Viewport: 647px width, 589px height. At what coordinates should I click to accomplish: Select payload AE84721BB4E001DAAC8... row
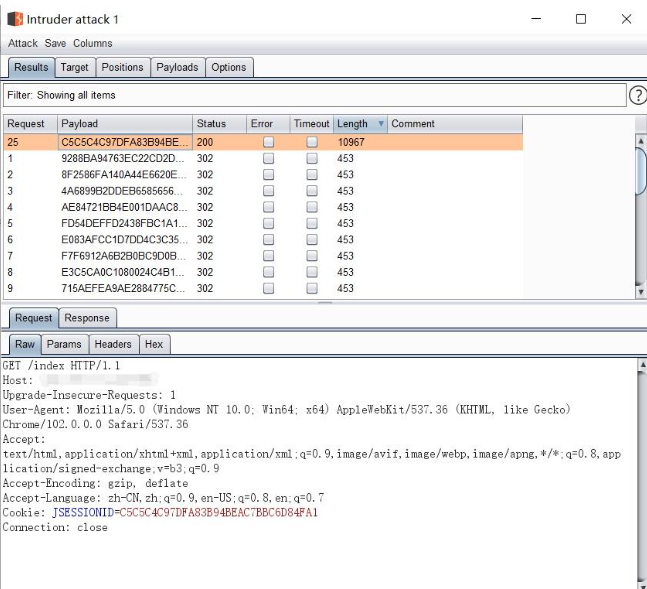click(x=263, y=207)
